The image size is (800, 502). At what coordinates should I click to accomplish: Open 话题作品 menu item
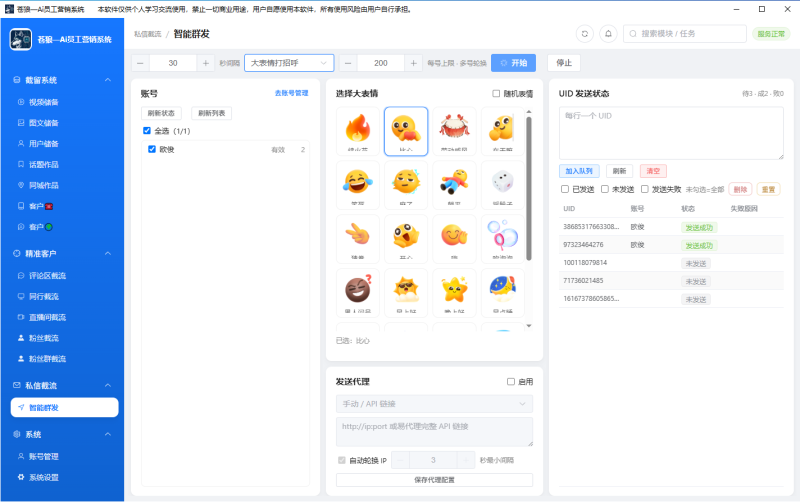click(43, 165)
